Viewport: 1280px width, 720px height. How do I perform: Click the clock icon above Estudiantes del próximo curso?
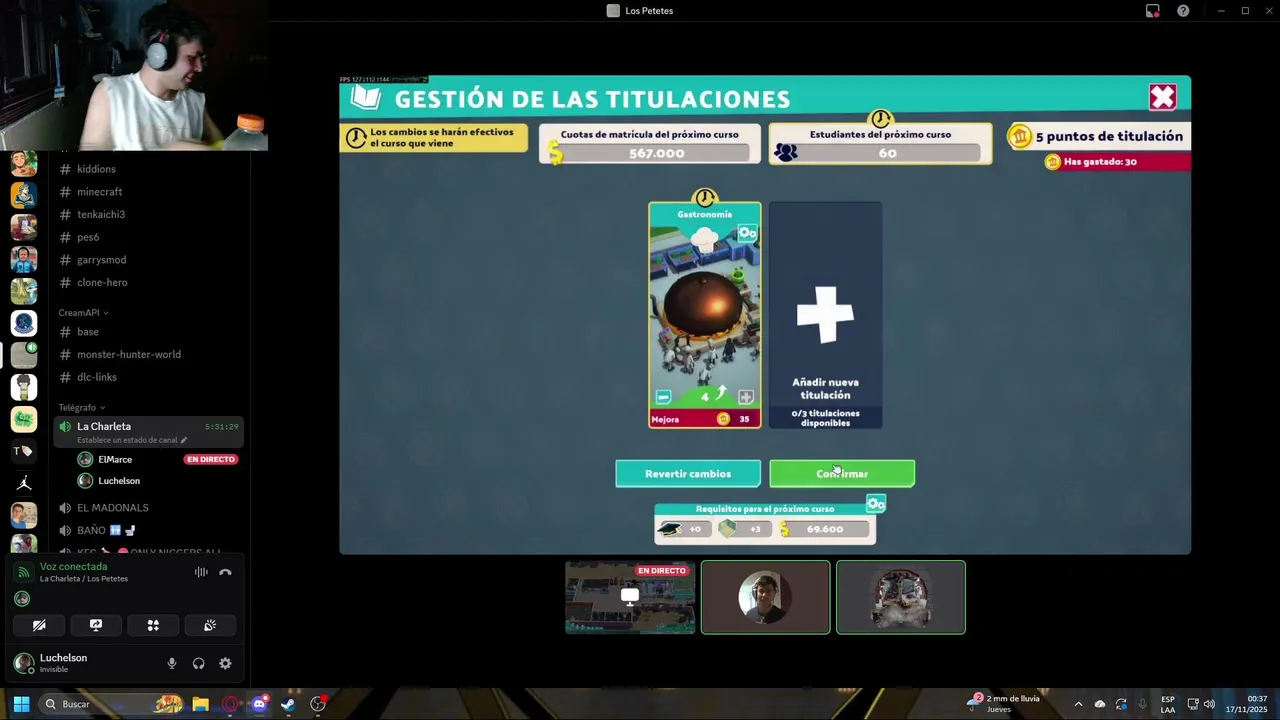[x=880, y=119]
